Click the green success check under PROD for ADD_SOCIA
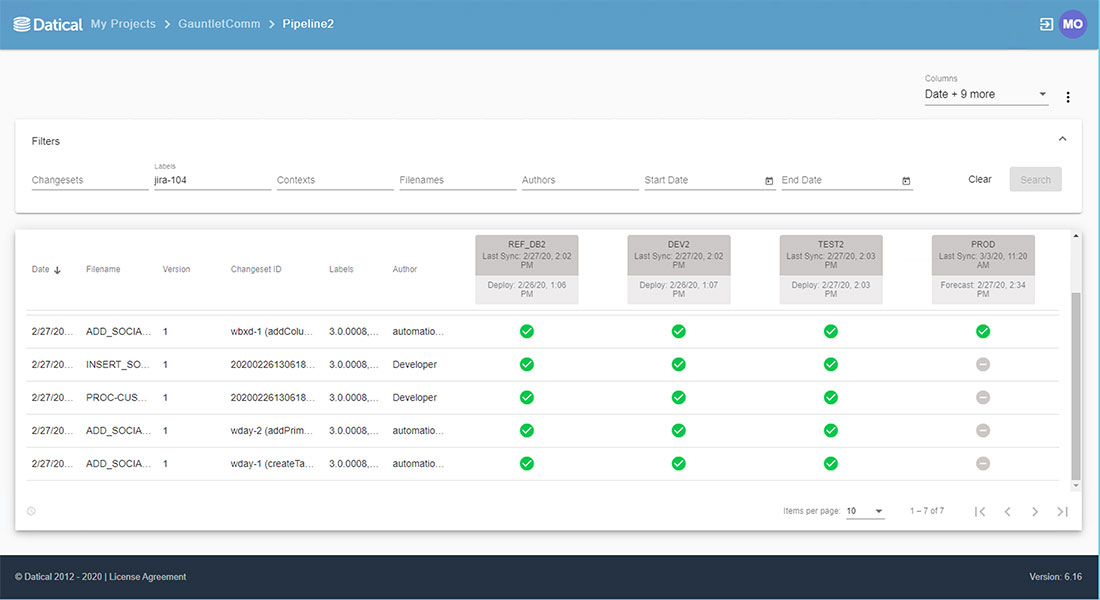 (x=982, y=331)
